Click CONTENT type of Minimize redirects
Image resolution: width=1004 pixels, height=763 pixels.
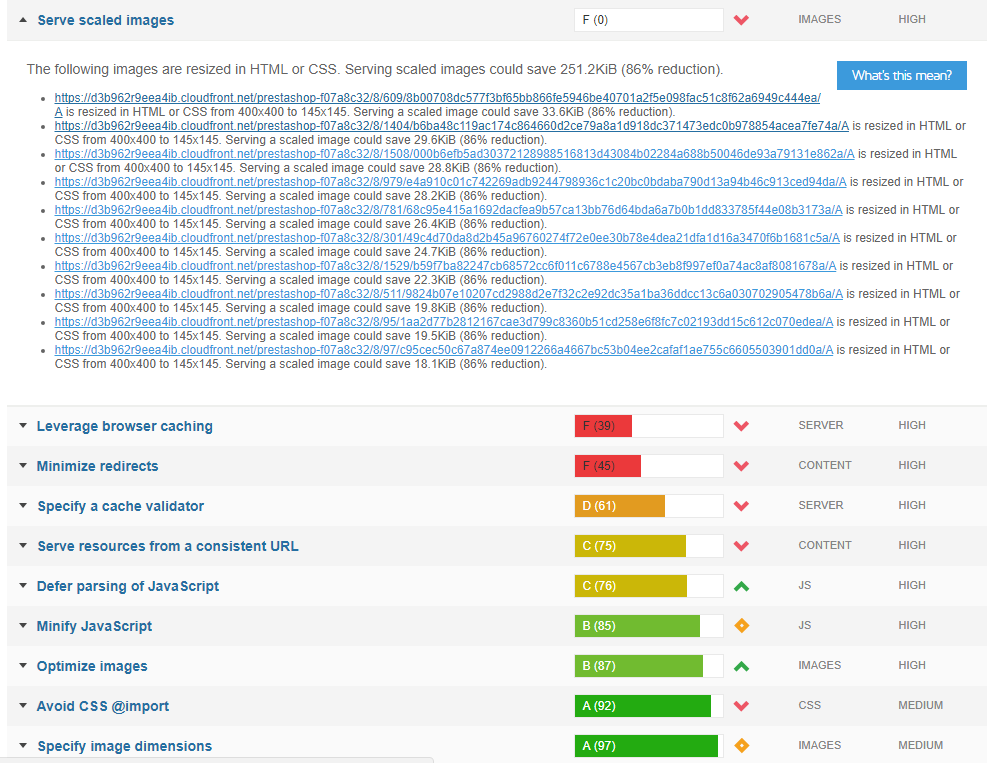[x=825, y=465]
